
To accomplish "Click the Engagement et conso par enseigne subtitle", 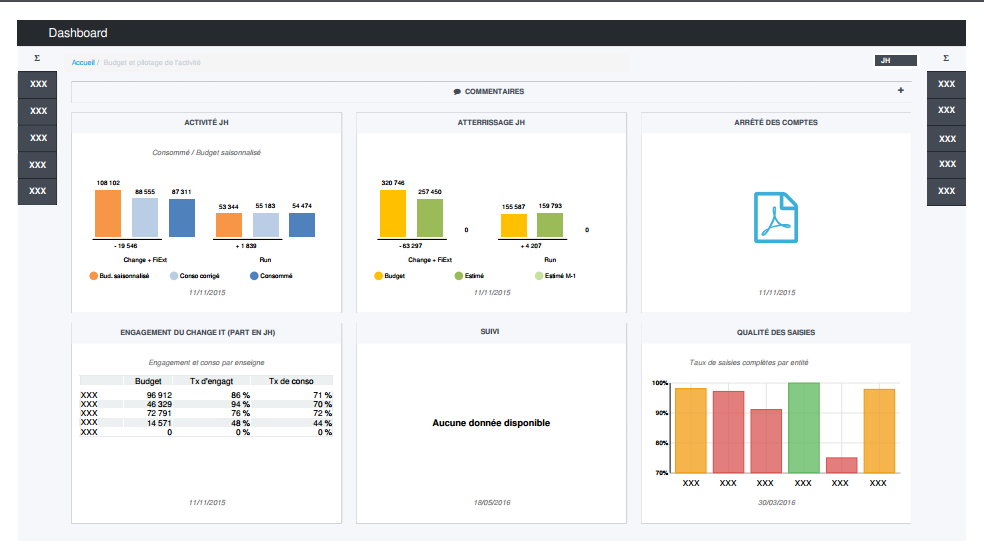I will coord(206,363).
